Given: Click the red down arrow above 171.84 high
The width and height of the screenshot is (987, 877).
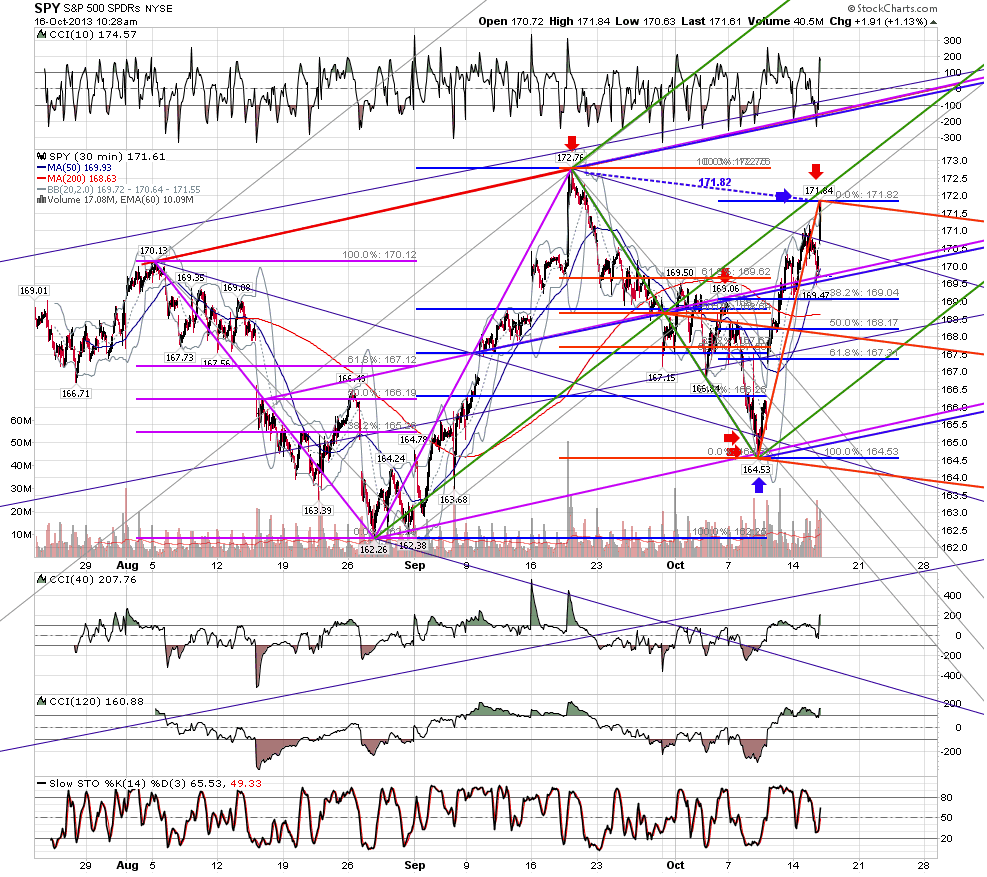Looking at the screenshot, I should [x=816, y=171].
